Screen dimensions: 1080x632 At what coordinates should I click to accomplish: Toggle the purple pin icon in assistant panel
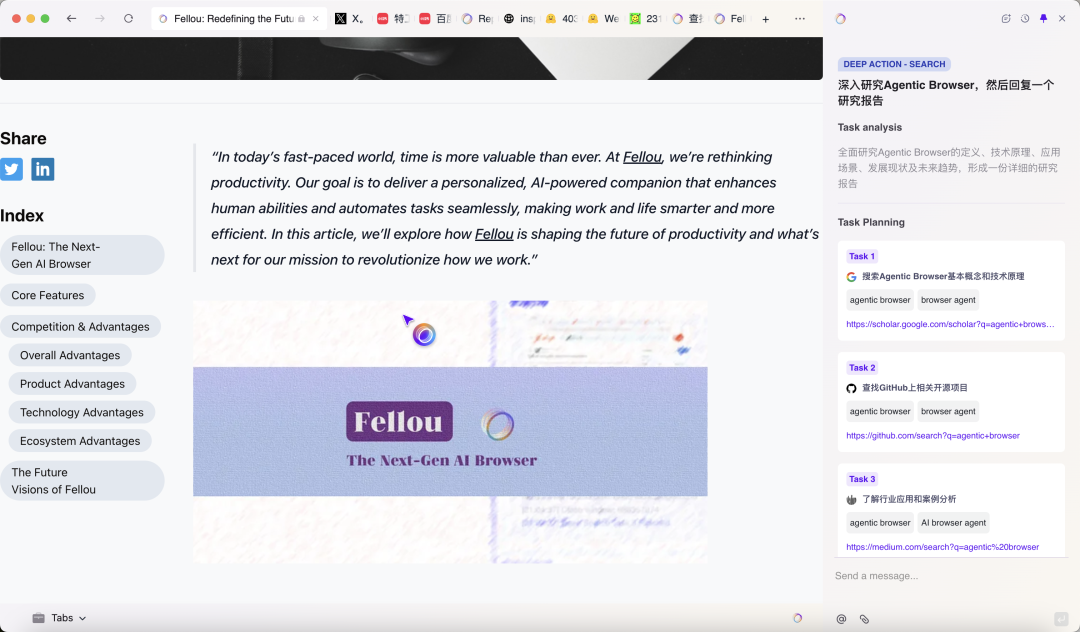[1043, 19]
